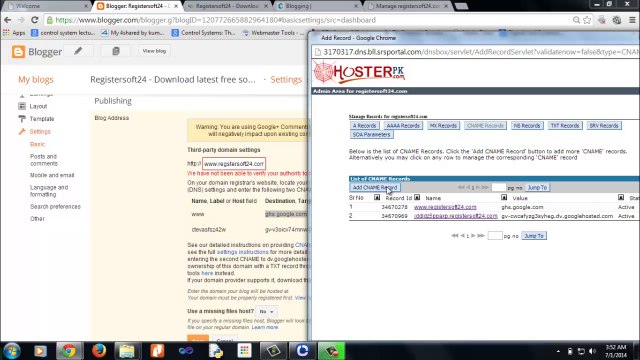The height and width of the screenshot is (360, 640).
Task: Open the NS Records tab
Action: [527, 126]
